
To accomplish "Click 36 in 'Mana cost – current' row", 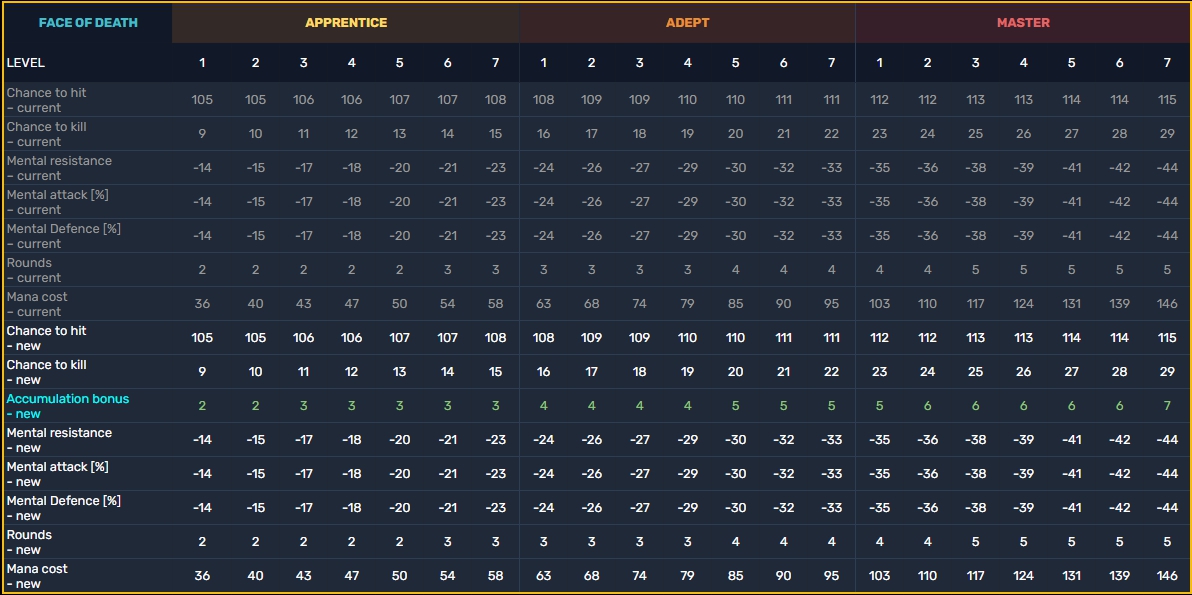I will [202, 304].
